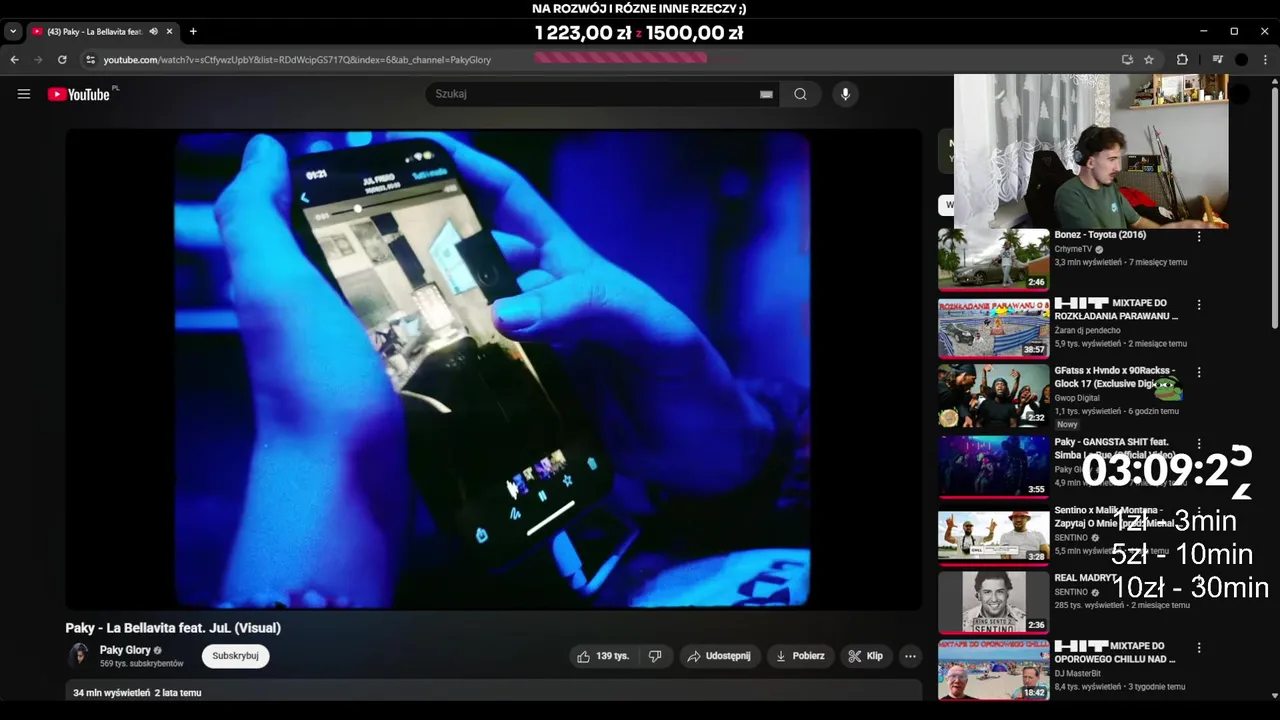The height and width of the screenshot is (720, 1280).
Task: Open options for Mixtape do rozkładania parawanu
Action: pyautogui.click(x=1199, y=305)
